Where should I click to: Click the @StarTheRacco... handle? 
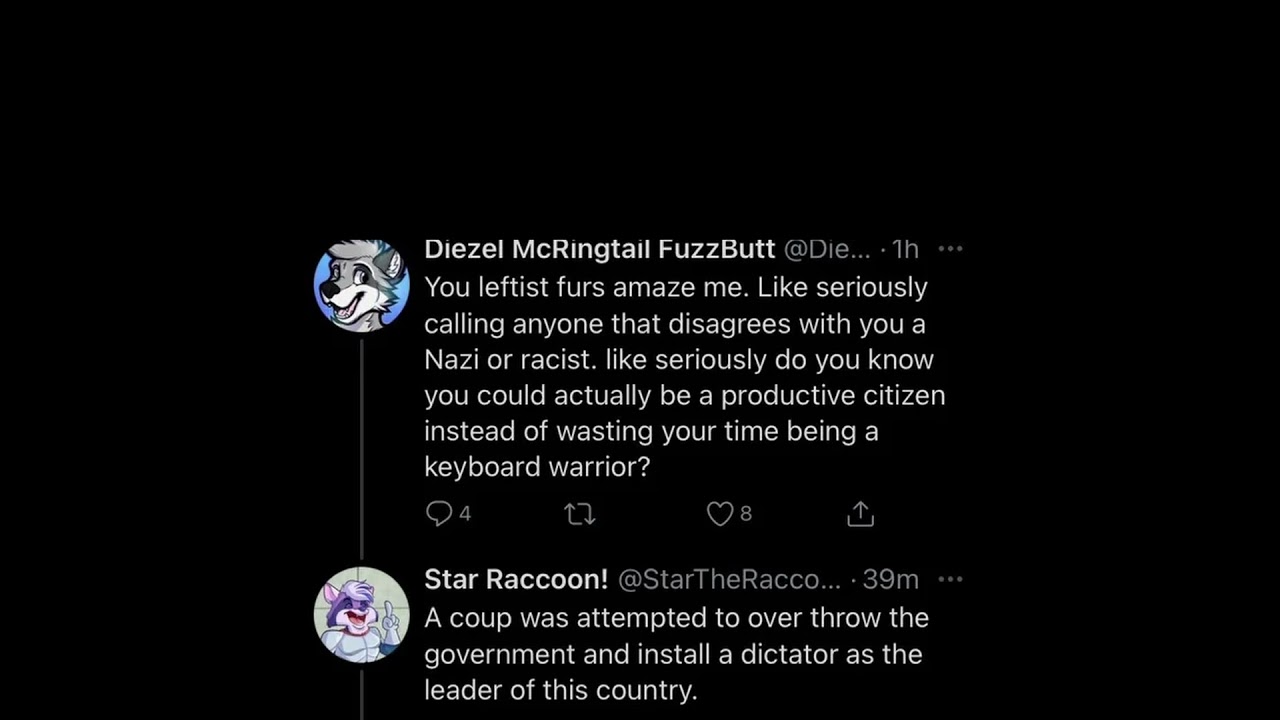[x=729, y=579]
